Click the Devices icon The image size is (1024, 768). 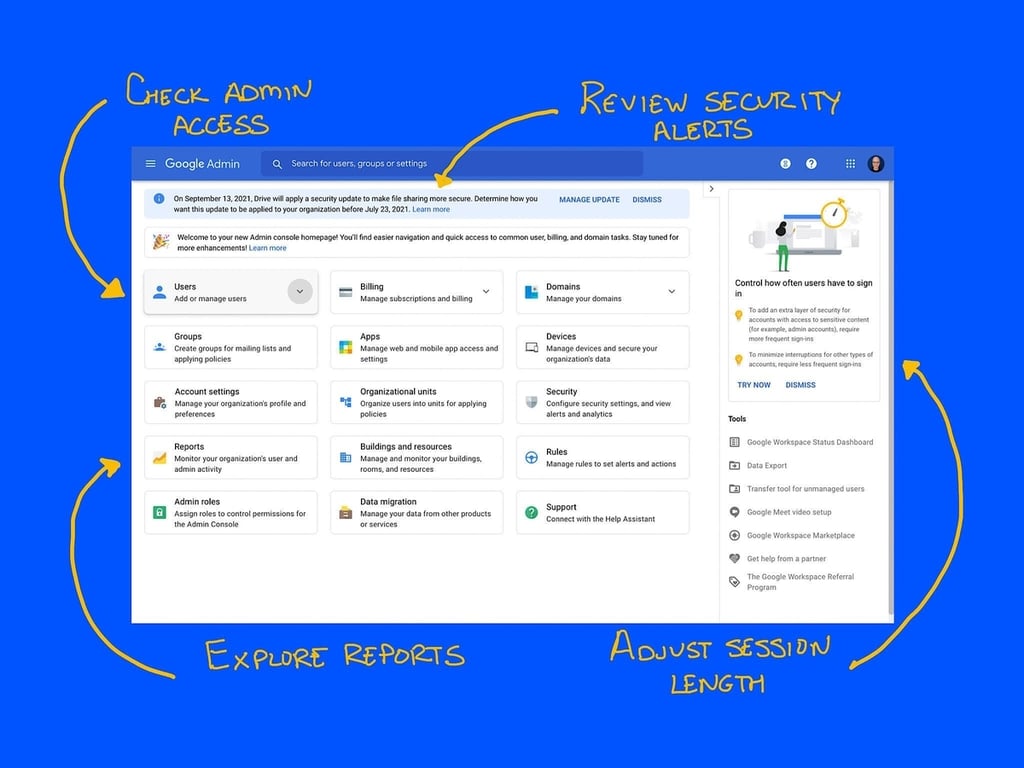[532, 347]
